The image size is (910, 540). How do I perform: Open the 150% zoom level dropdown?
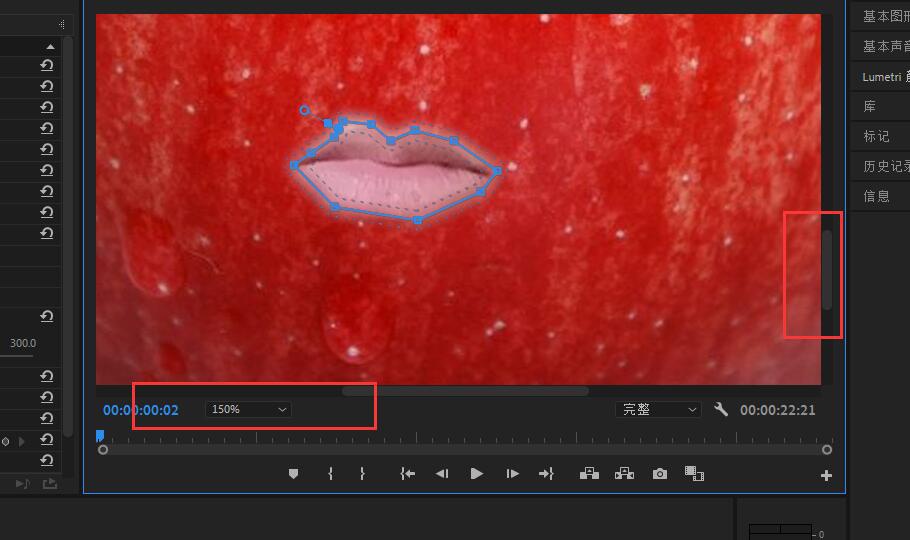tap(249, 410)
